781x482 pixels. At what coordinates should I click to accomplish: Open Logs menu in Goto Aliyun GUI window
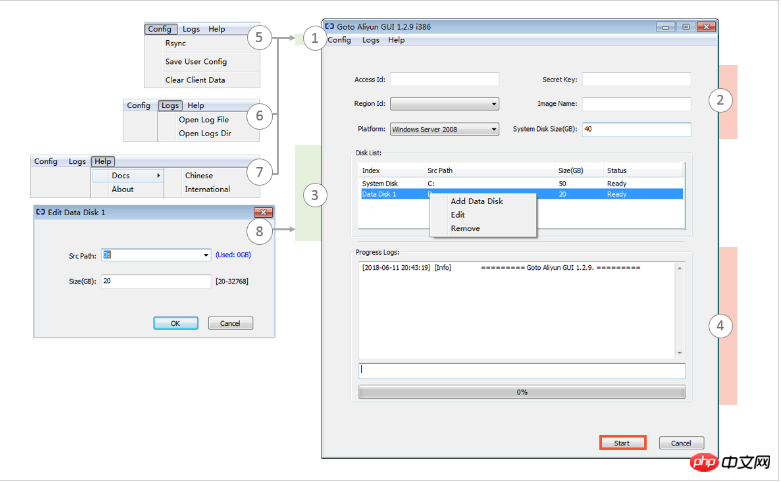(x=371, y=40)
